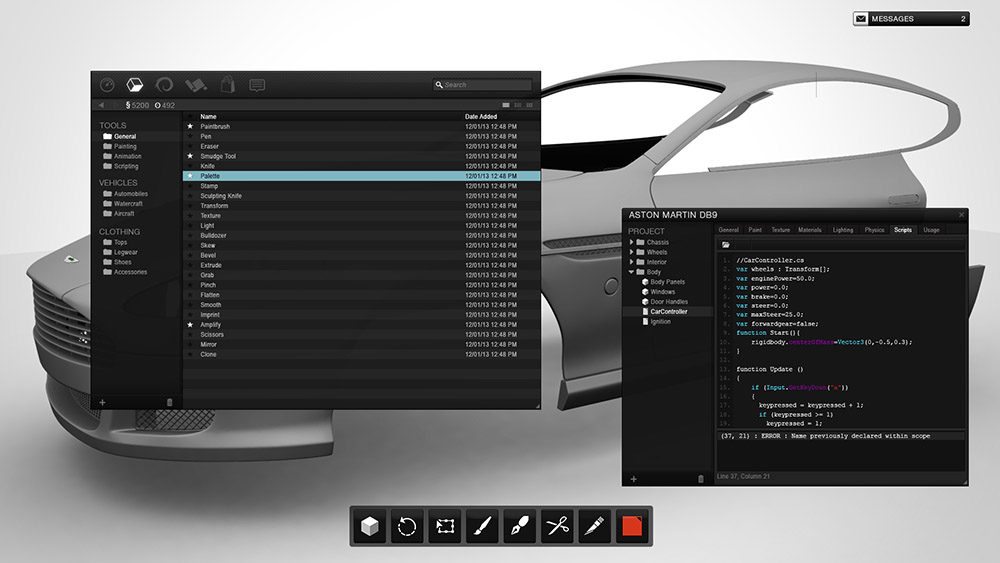Open the folder icon above the script editor

click(726, 244)
